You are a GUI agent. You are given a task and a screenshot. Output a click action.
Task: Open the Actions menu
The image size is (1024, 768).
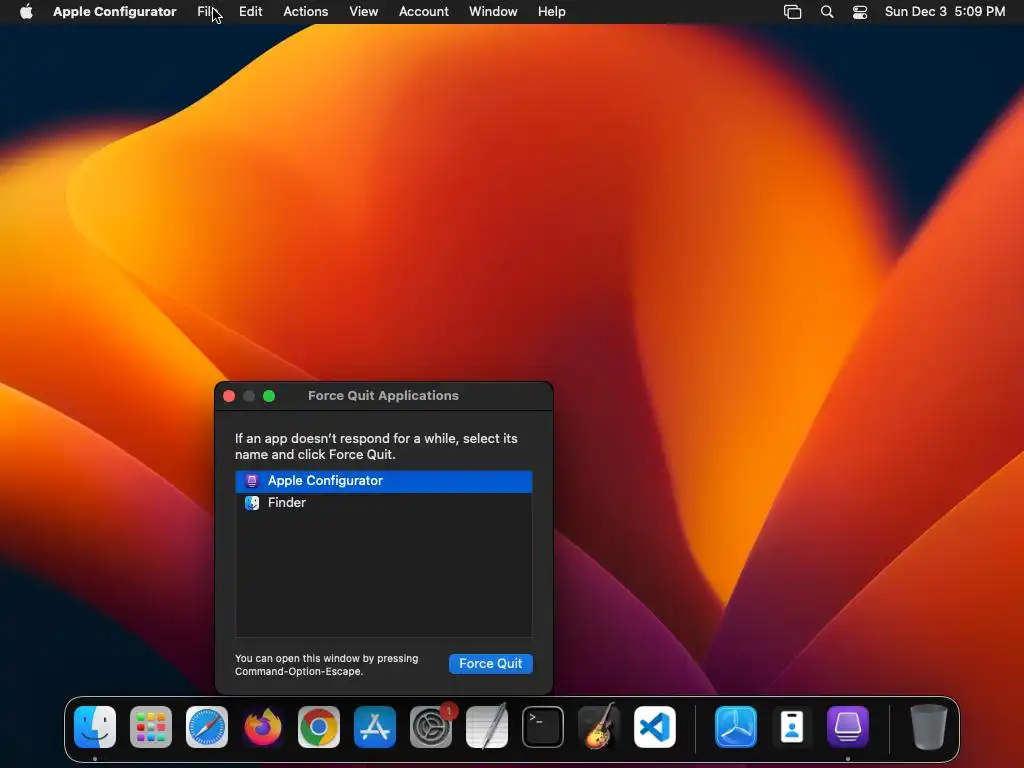pyautogui.click(x=306, y=12)
